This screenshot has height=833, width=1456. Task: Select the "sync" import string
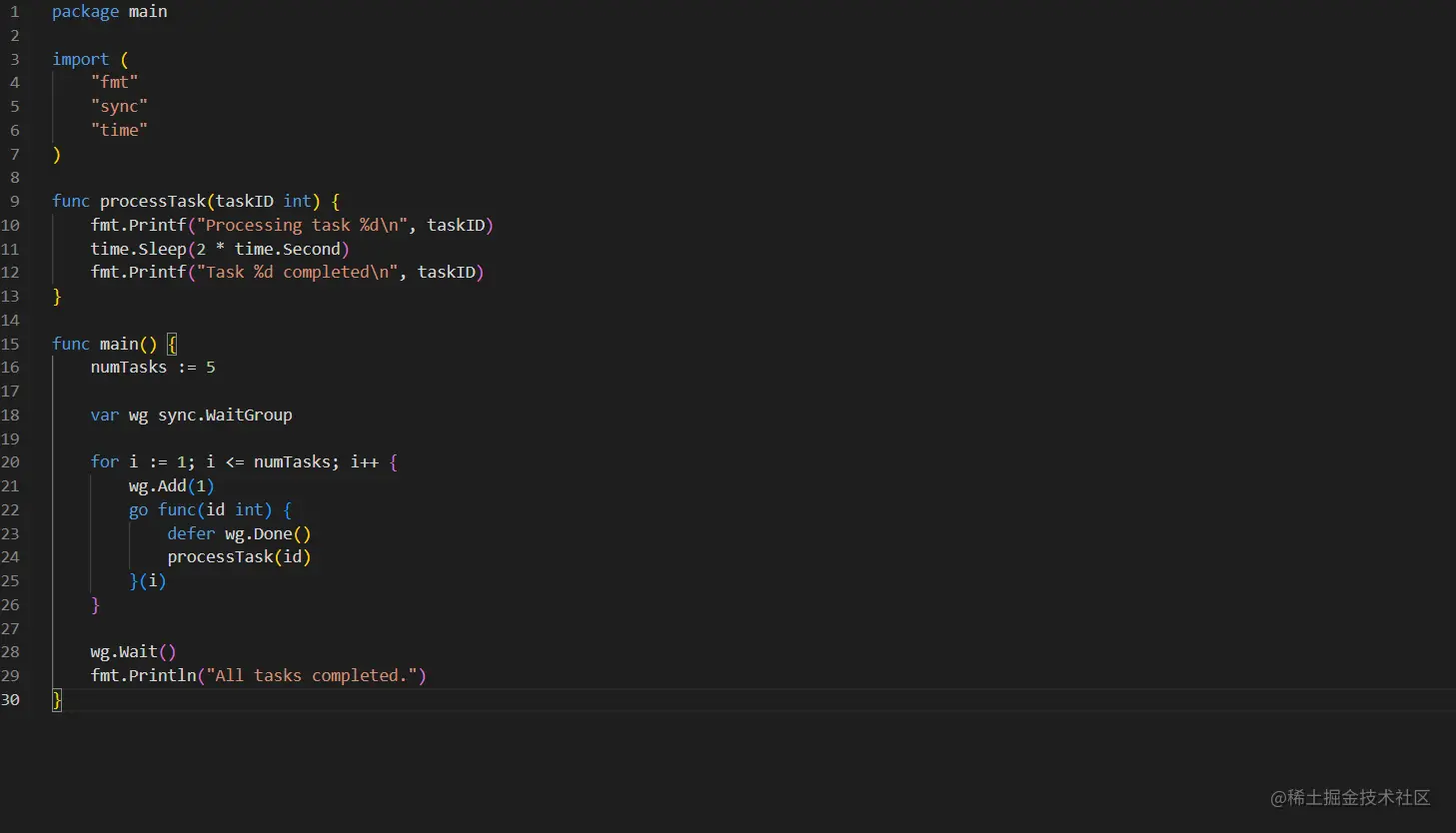(119, 106)
